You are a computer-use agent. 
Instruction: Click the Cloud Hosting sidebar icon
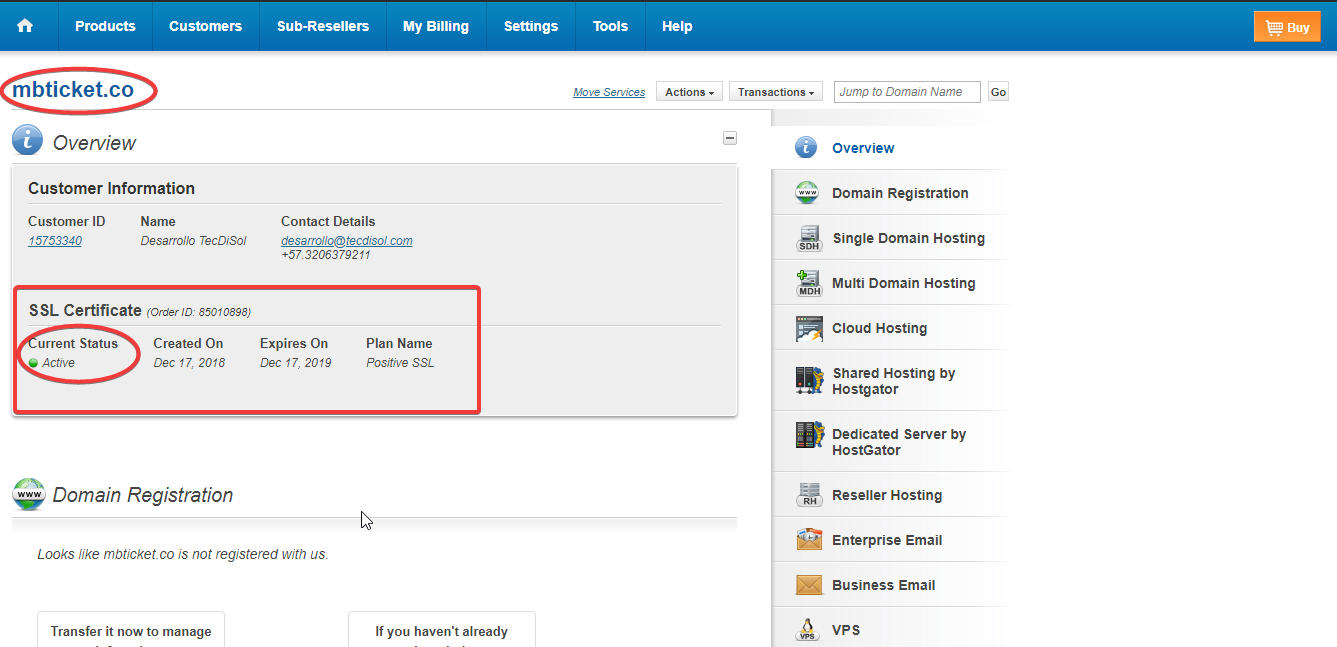click(x=808, y=328)
